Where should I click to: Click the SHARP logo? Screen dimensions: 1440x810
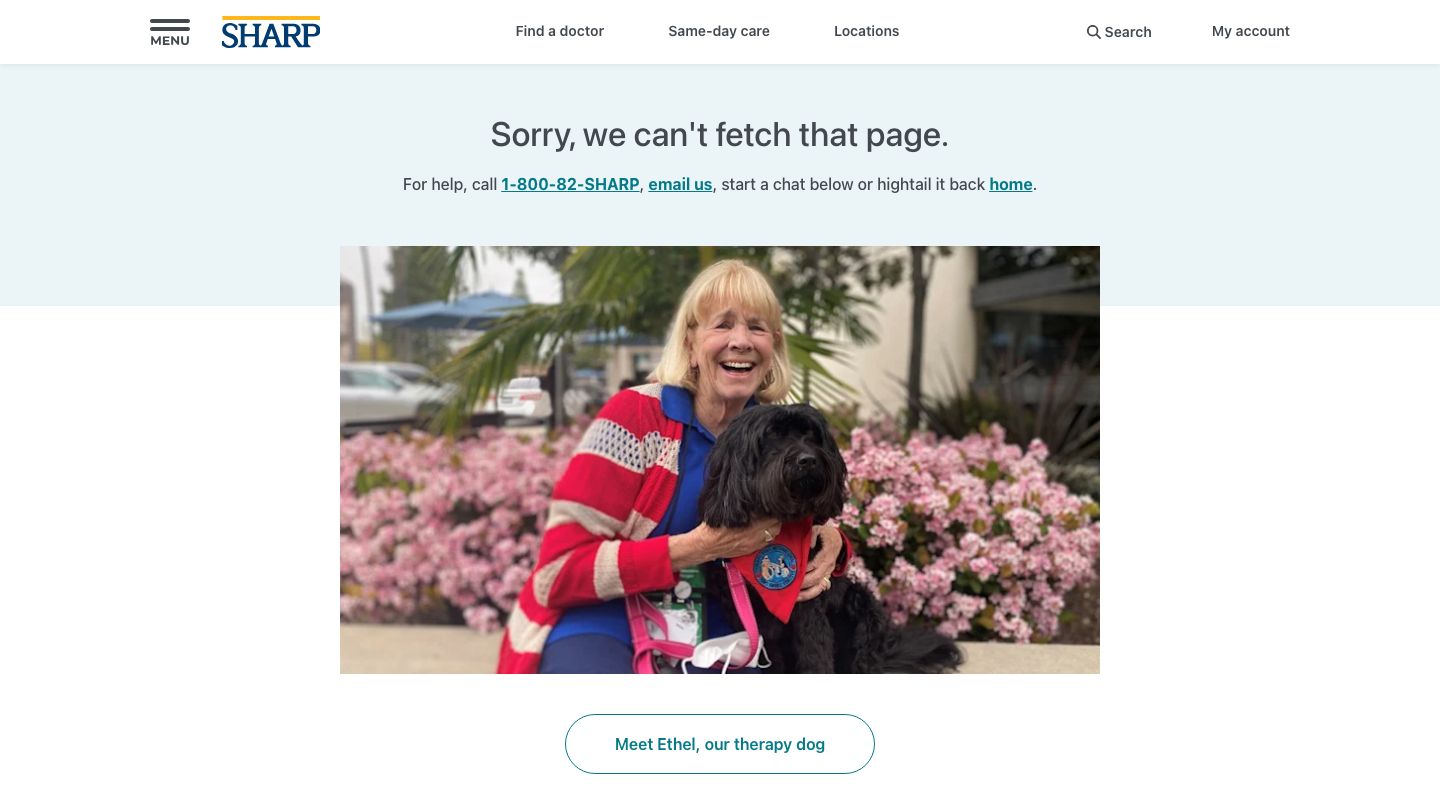click(271, 32)
